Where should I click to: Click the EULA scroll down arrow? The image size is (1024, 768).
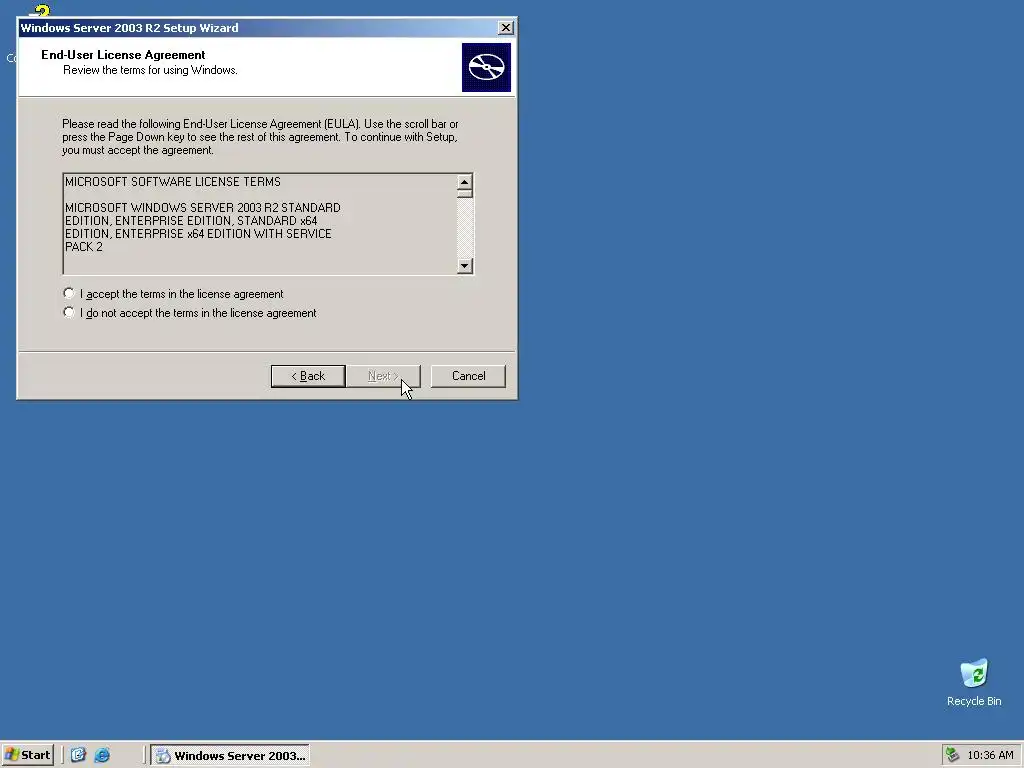click(464, 265)
